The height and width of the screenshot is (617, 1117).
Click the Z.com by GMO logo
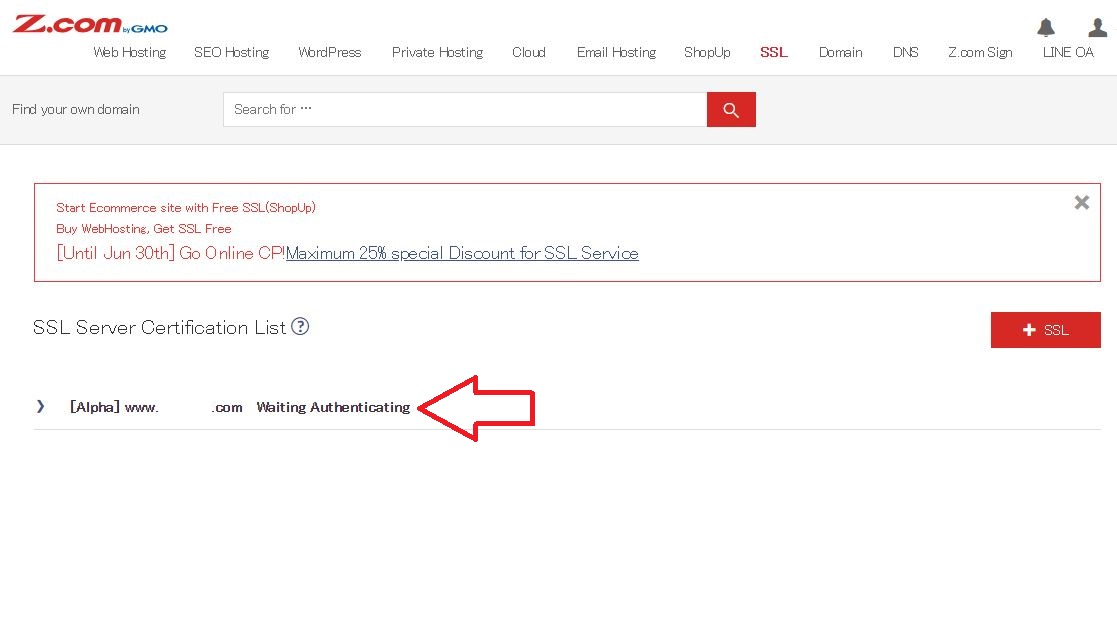(x=90, y=25)
